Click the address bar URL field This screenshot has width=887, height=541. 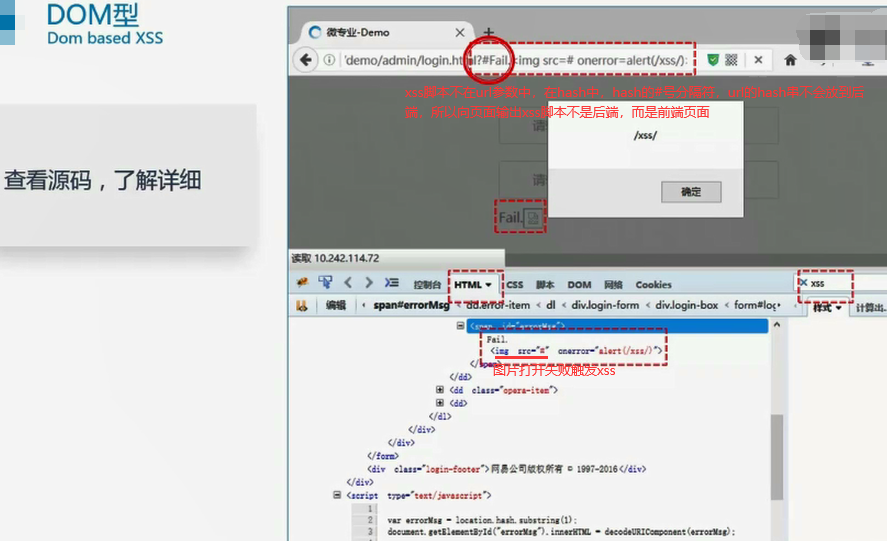tap(515, 60)
